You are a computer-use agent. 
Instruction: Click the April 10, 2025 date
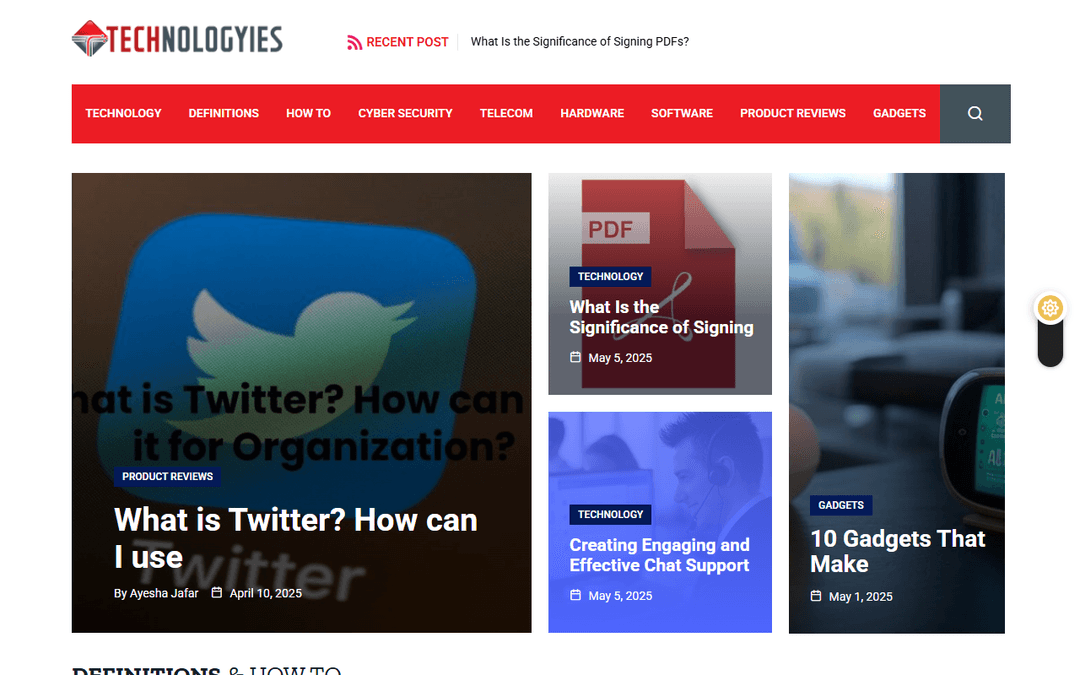[x=266, y=593]
